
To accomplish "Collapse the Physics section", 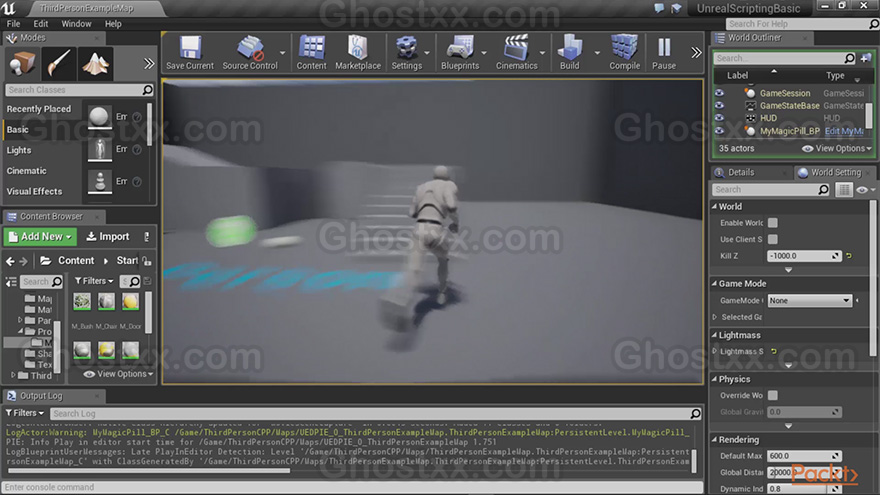I will (714, 379).
